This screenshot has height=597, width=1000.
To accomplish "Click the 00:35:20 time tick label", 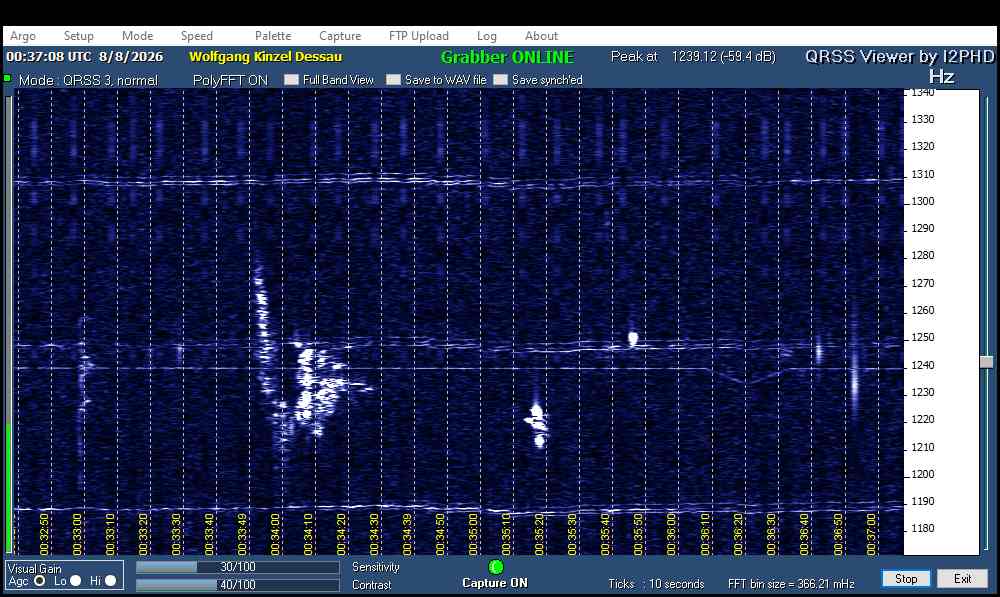I will 540,534.
